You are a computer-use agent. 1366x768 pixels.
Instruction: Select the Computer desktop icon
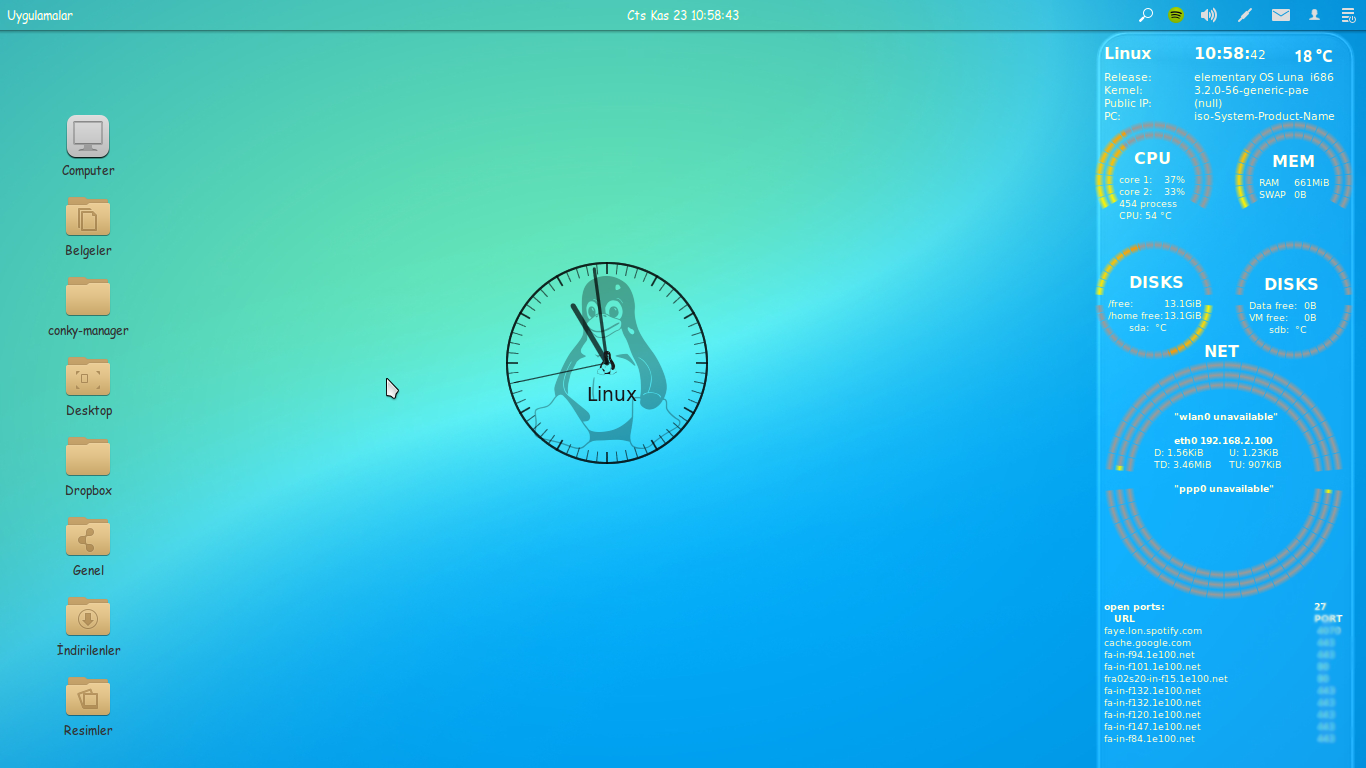[88, 136]
